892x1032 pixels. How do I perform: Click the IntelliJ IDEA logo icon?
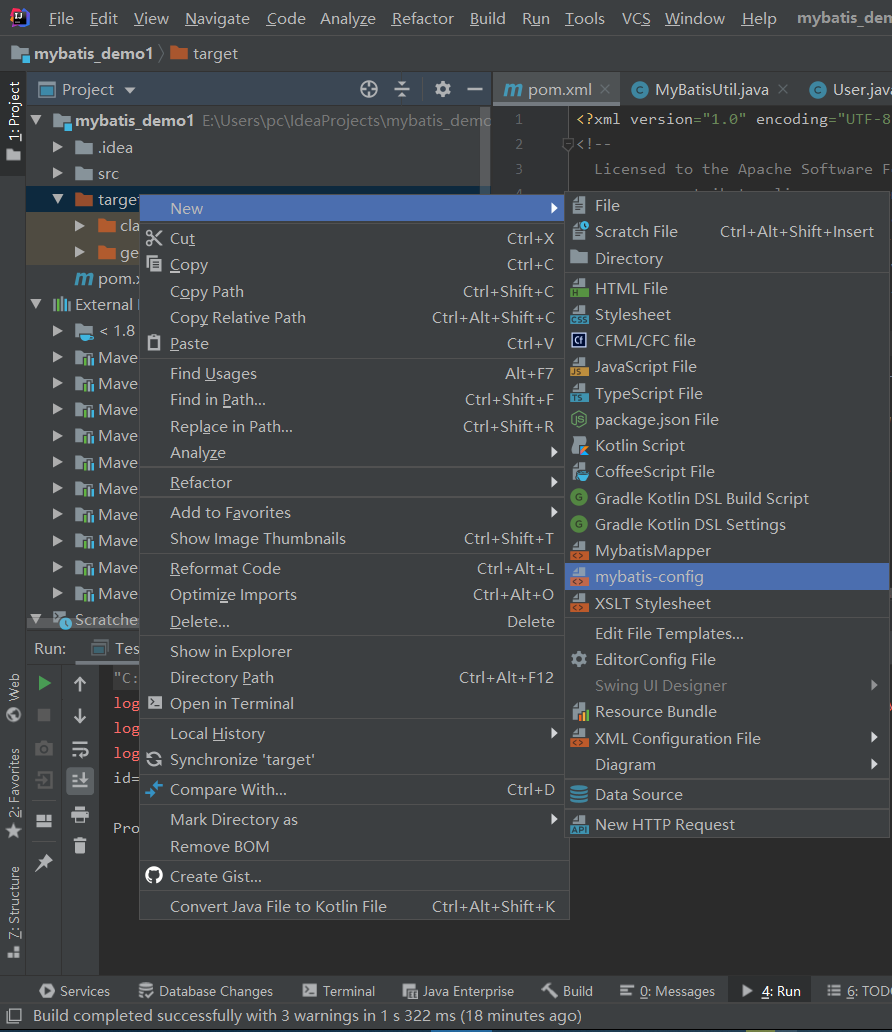tap(20, 18)
